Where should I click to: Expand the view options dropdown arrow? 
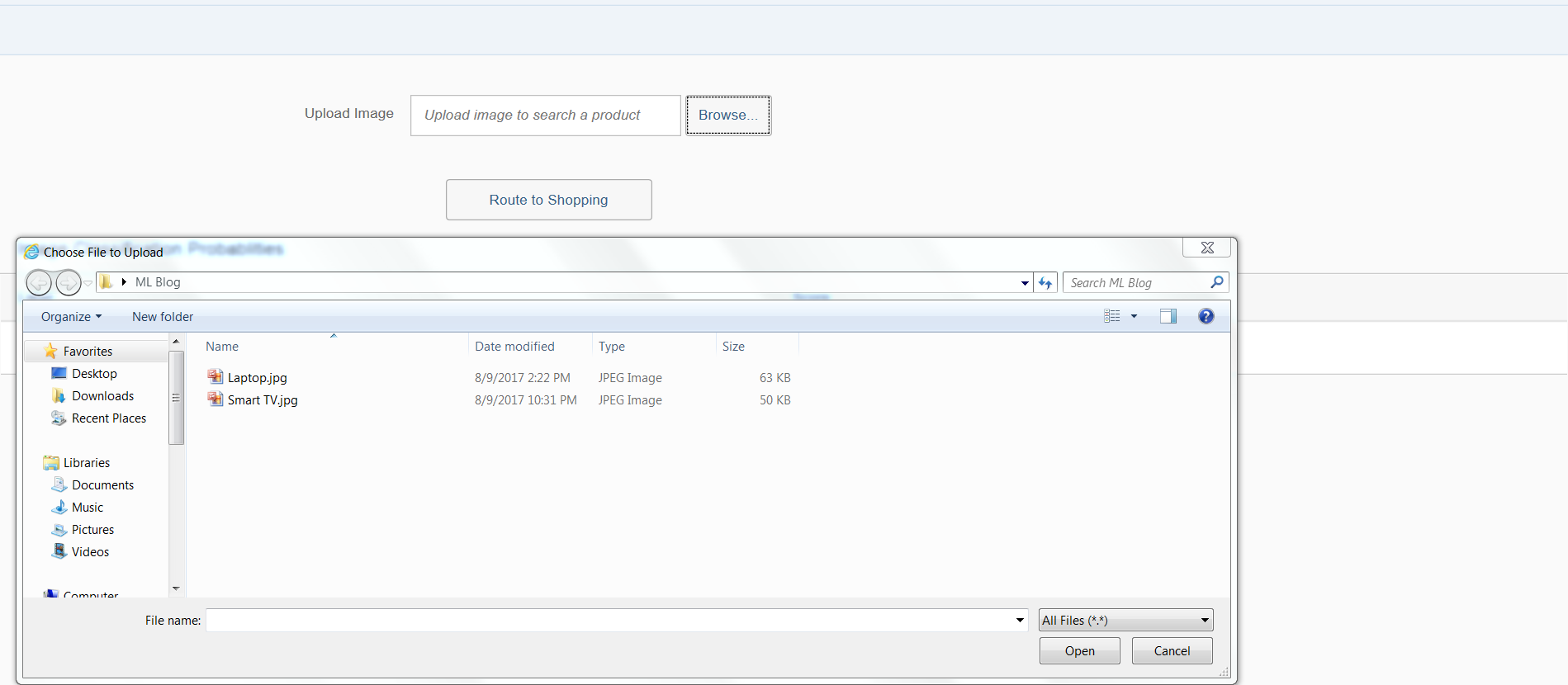[1134, 316]
